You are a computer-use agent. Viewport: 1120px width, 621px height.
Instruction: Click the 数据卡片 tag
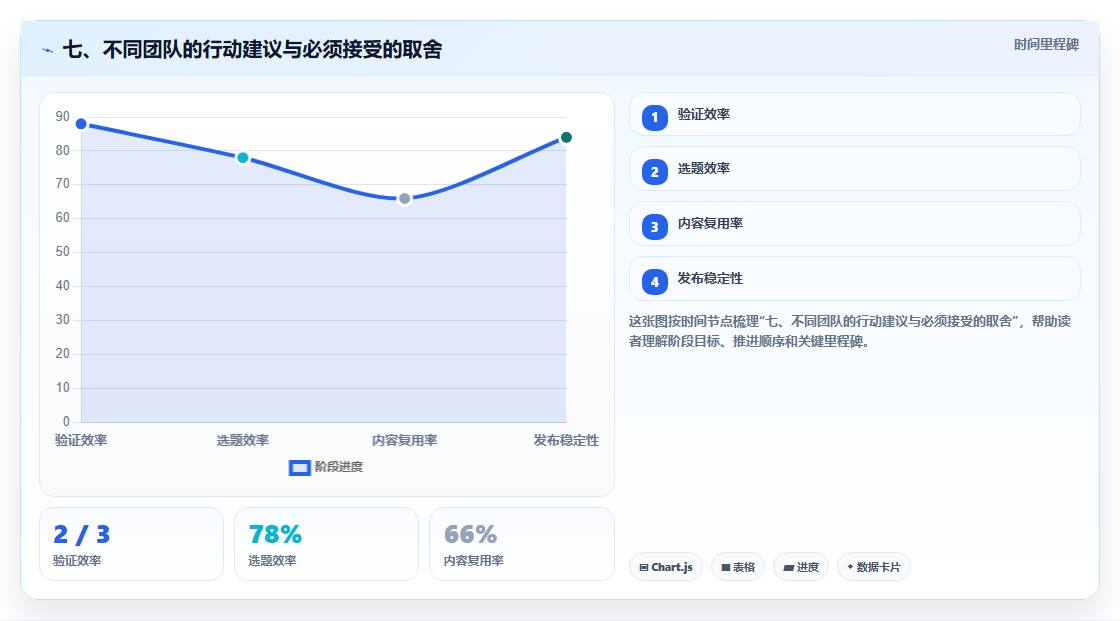874,567
